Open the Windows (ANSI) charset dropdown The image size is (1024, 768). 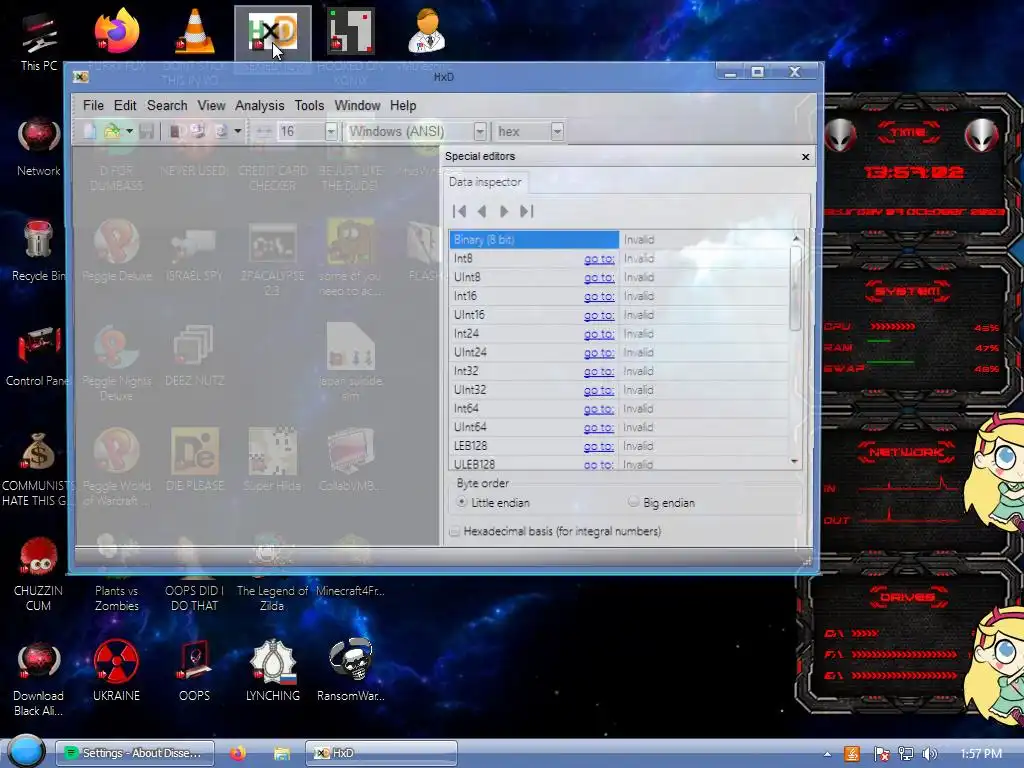coord(480,131)
